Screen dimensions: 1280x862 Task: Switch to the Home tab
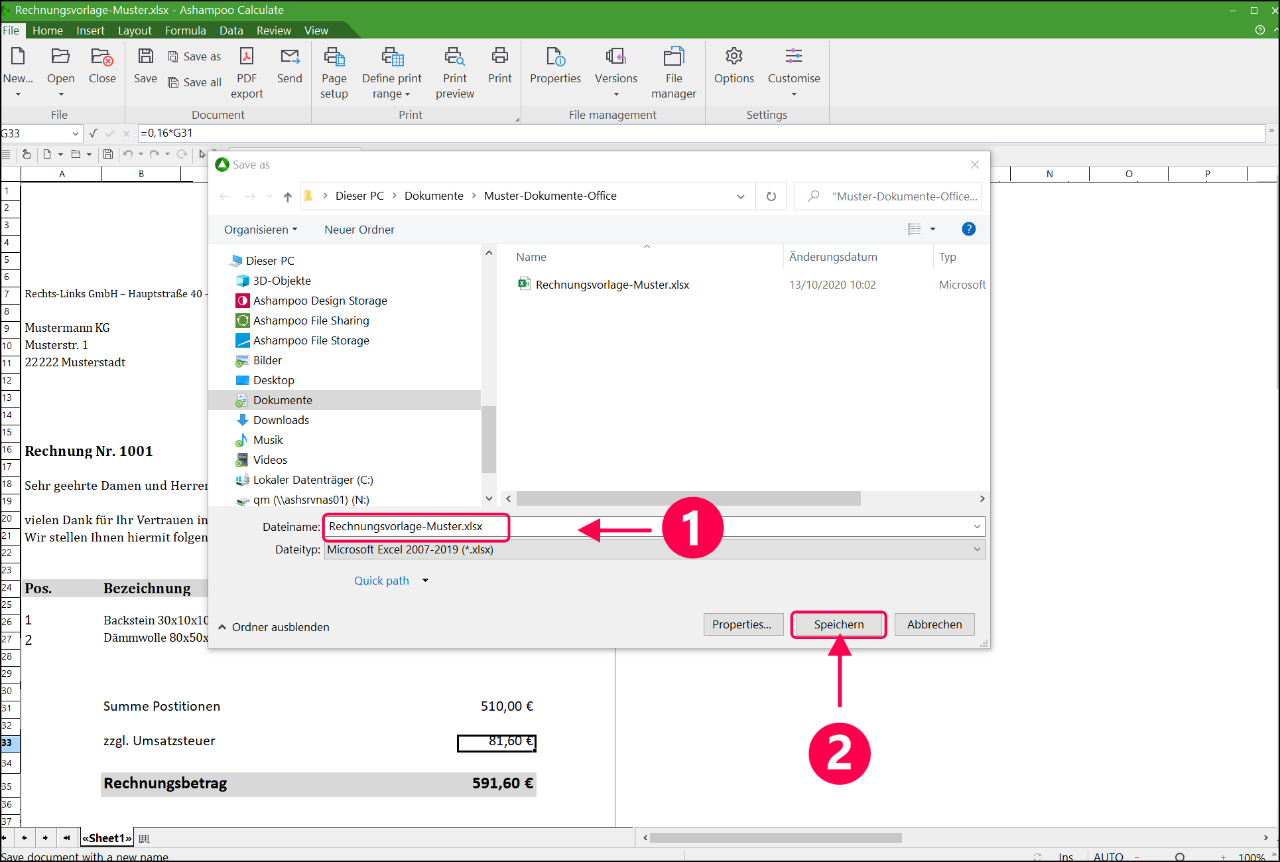48,31
